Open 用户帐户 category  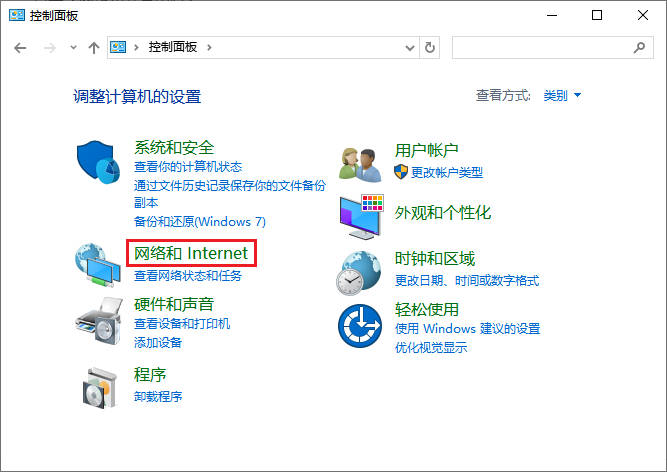coord(427,150)
